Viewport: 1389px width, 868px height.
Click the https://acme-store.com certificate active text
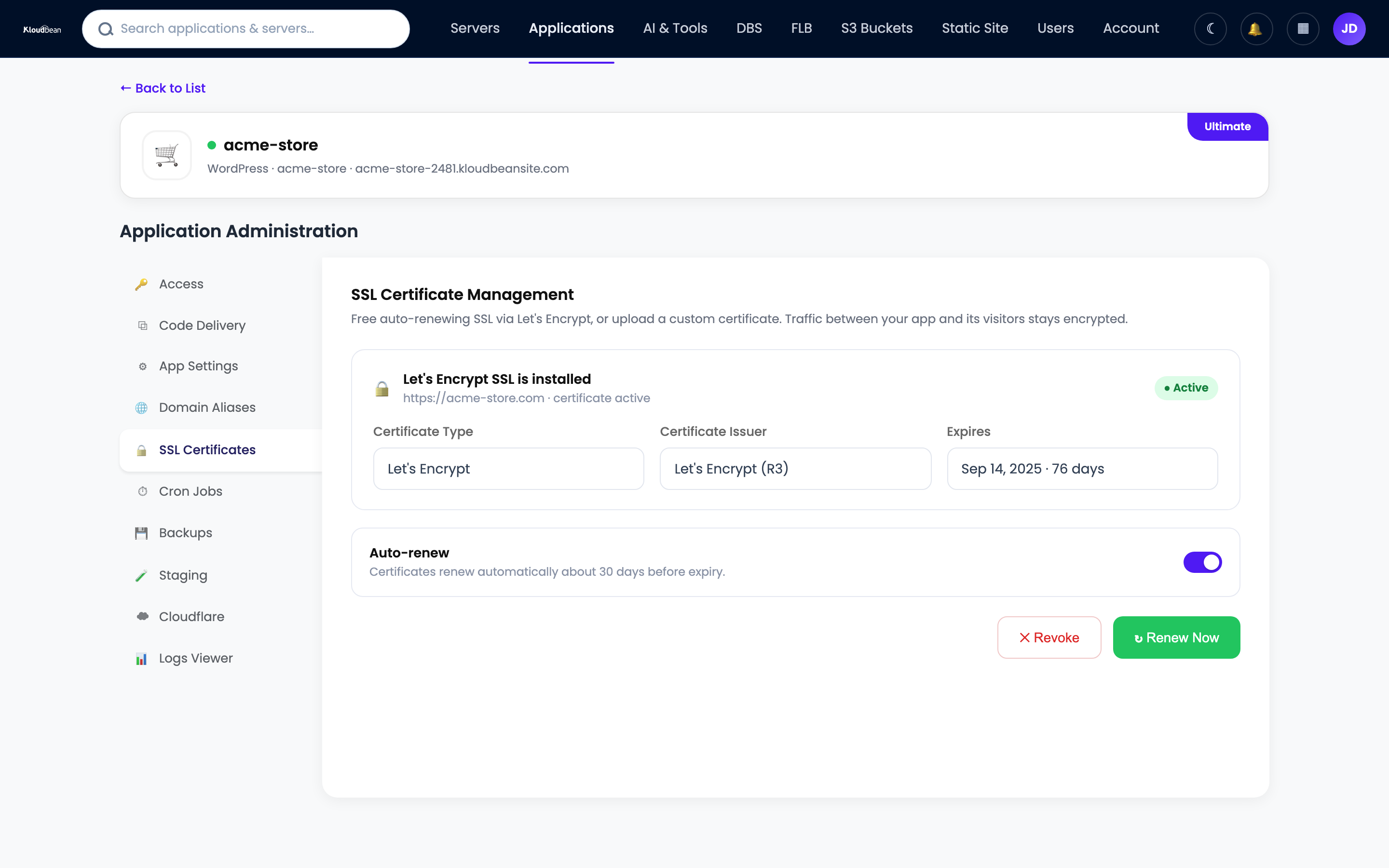click(526, 398)
